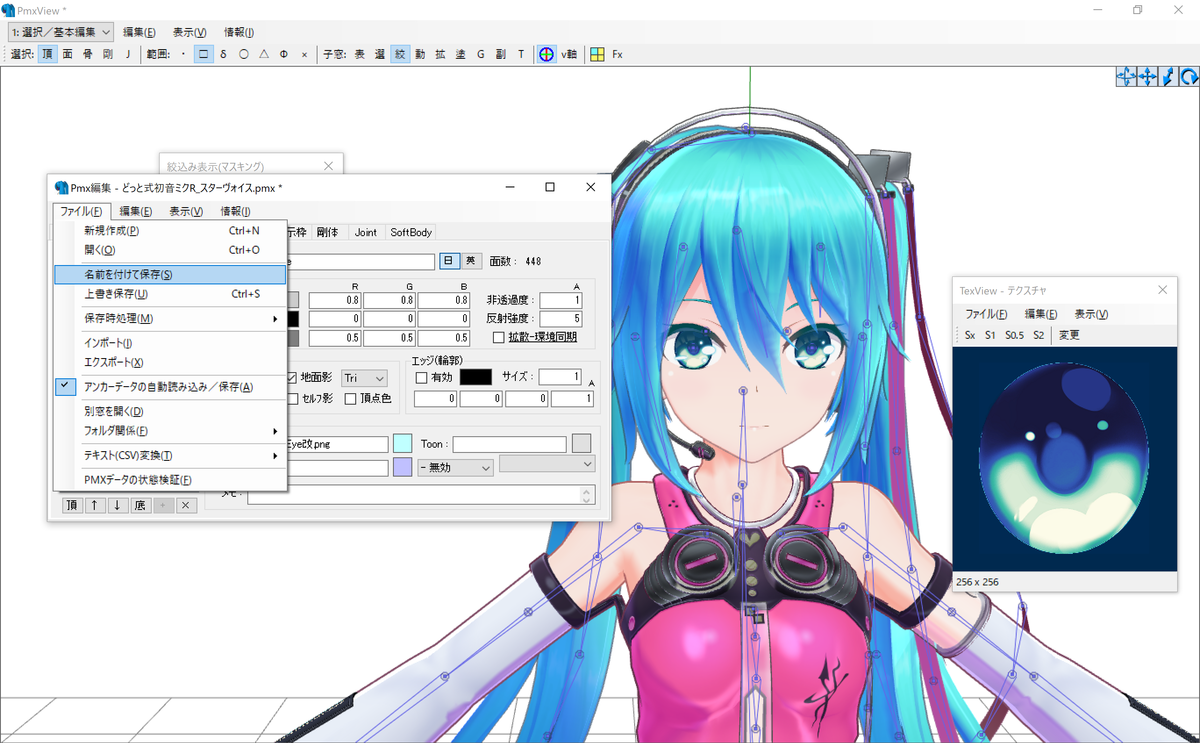Choose Φ range selection mode
1200x743 pixels.
284,54
